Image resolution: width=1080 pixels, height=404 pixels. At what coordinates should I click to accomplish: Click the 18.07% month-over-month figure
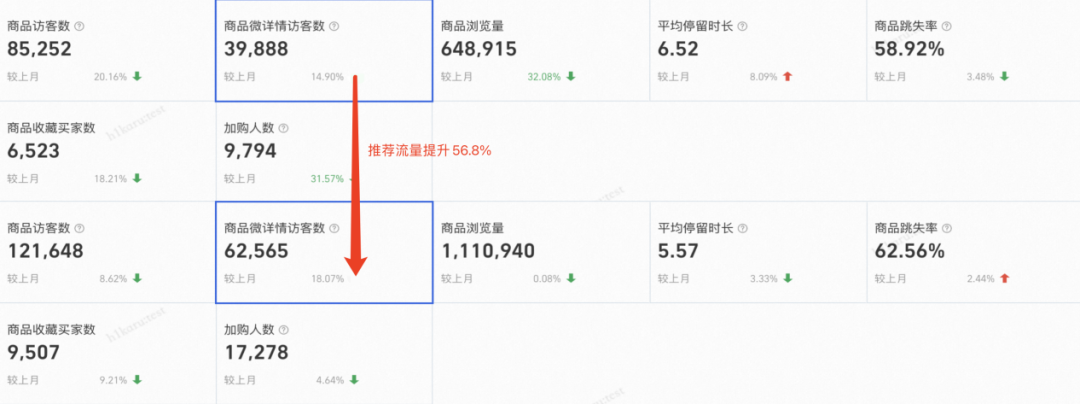(x=327, y=279)
